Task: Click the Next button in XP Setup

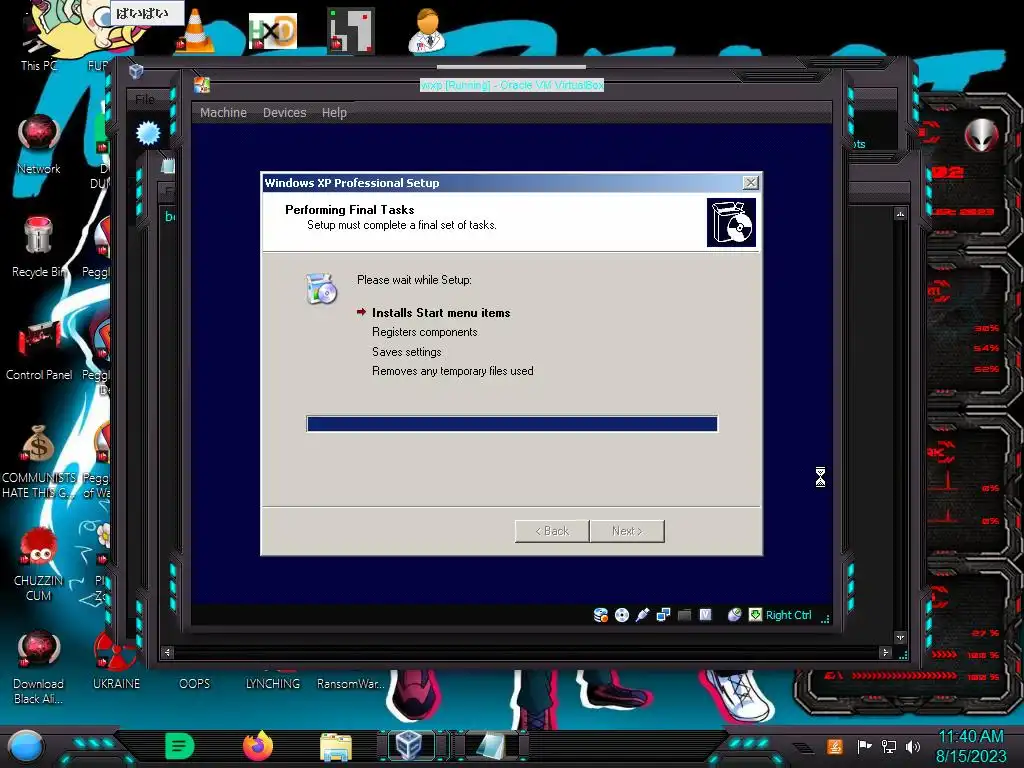Action: (x=627, y=531)
